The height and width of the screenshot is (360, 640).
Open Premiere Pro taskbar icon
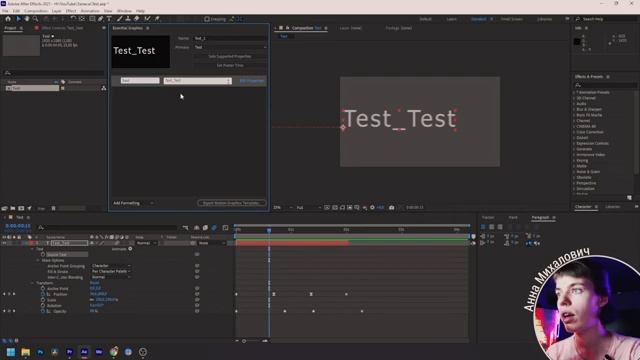pyautogui.click(x=69, y=352)
